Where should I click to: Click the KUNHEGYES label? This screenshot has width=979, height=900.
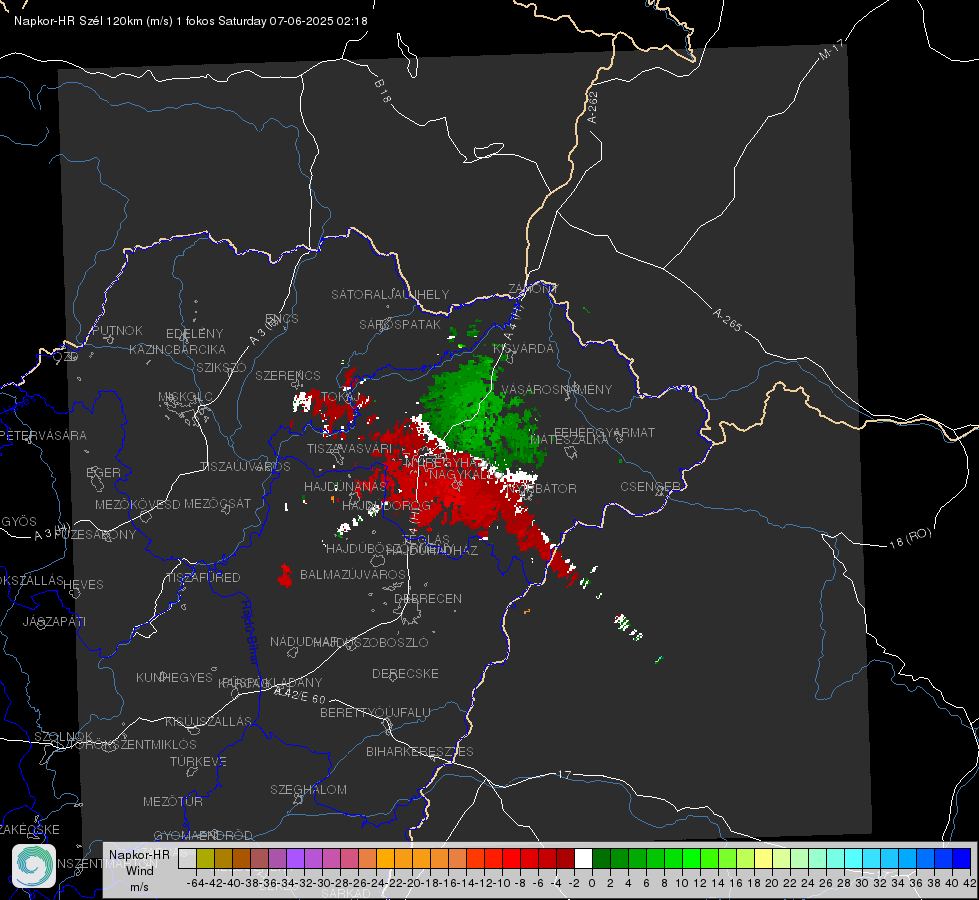click(x=174, y=677)
